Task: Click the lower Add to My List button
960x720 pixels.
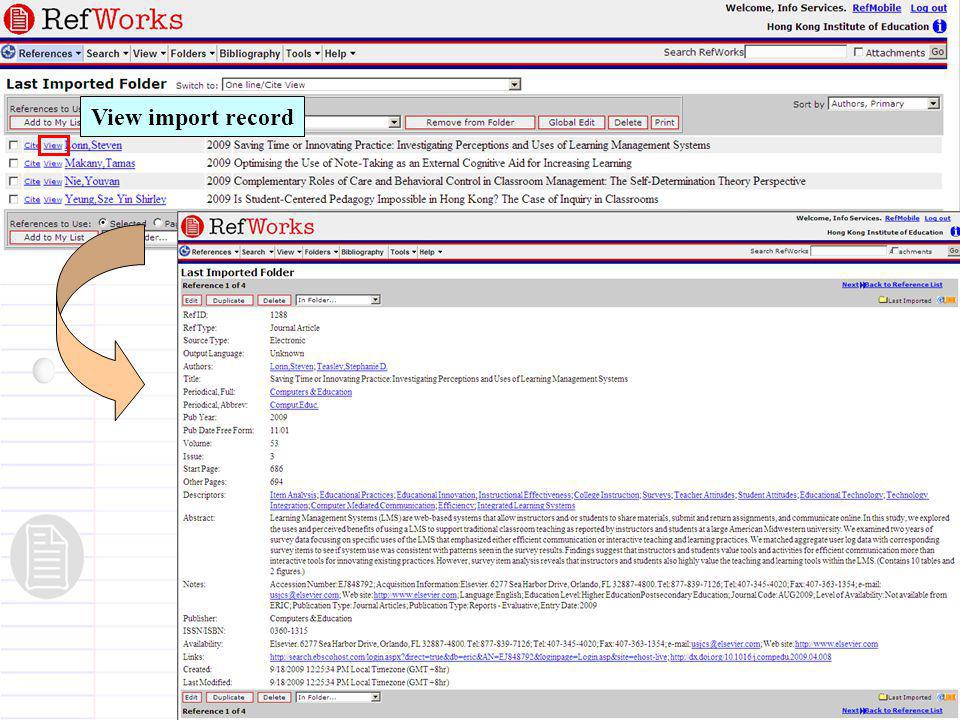Action: 54,237
